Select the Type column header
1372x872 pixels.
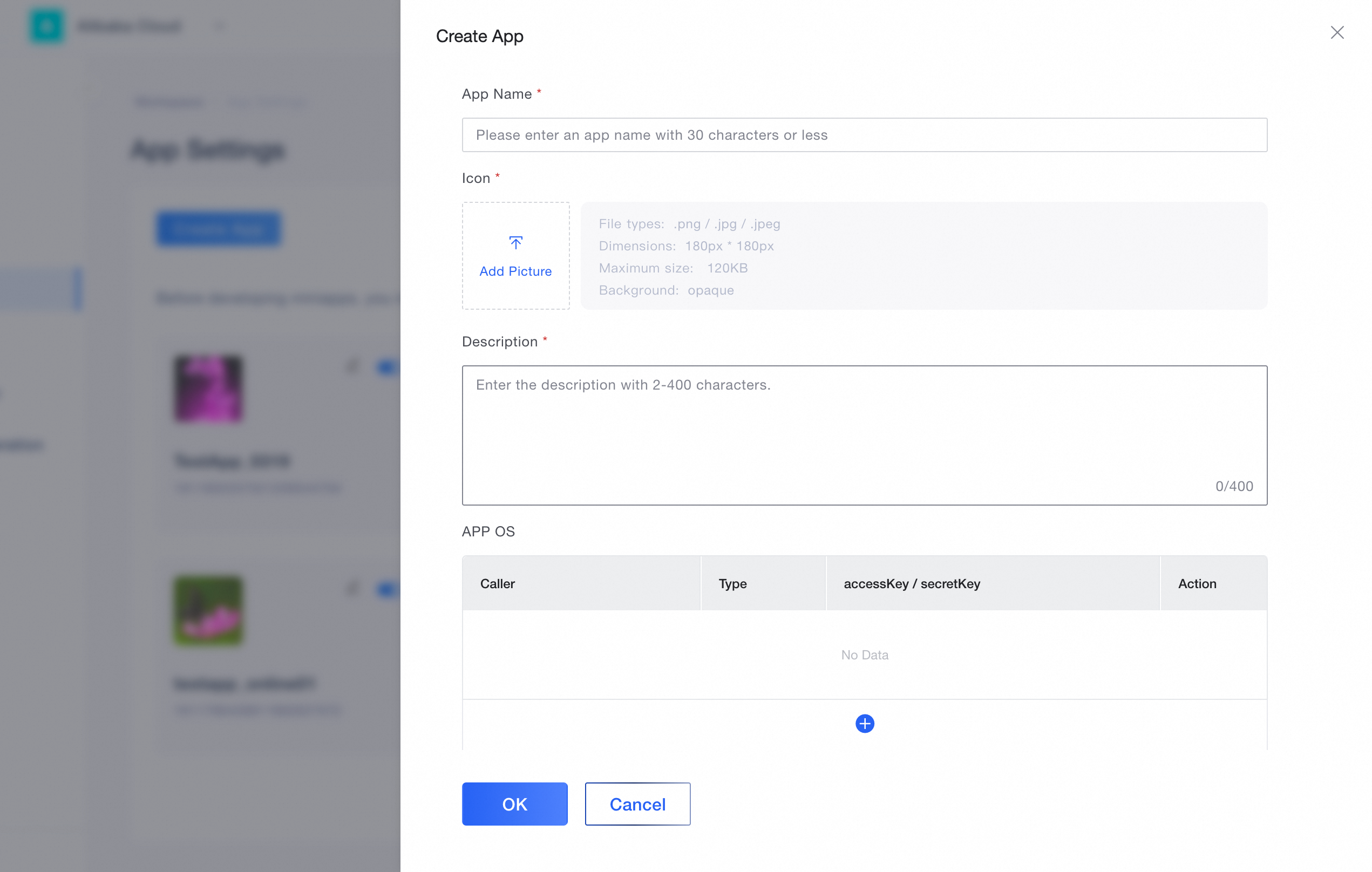coord(732,583)
